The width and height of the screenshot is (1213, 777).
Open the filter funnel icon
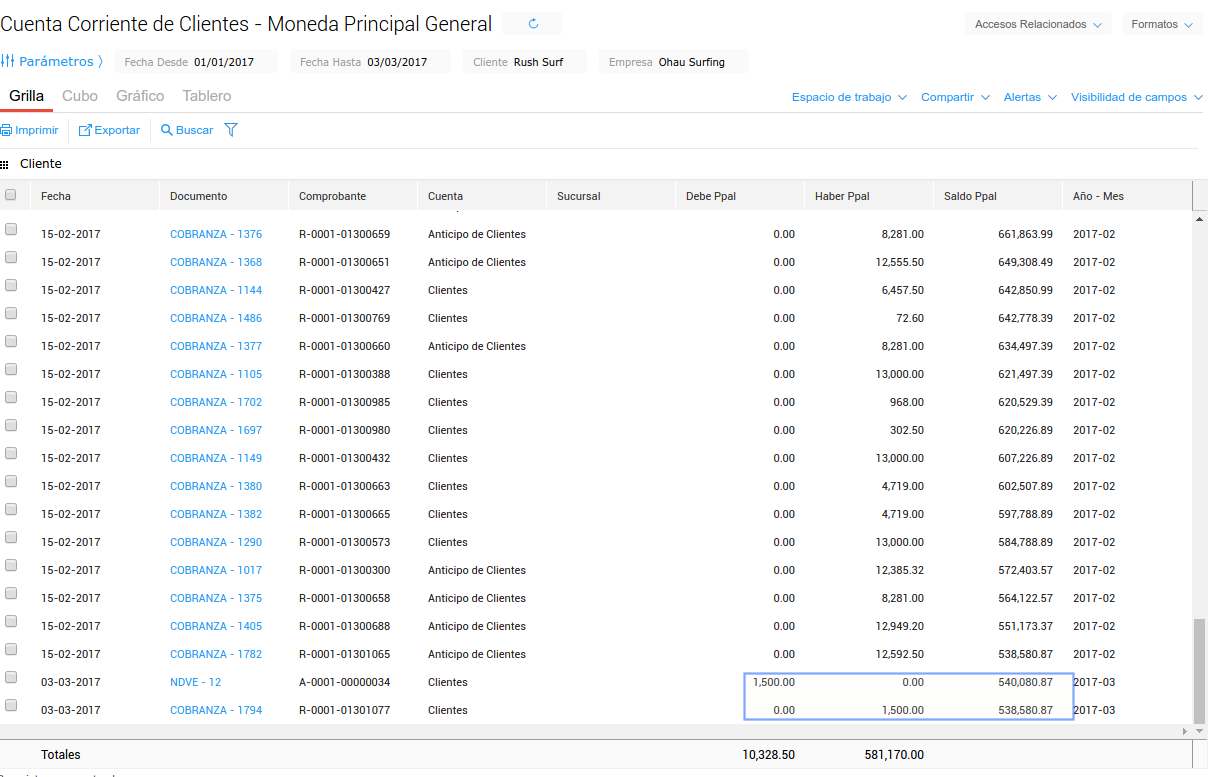[231, 130]
